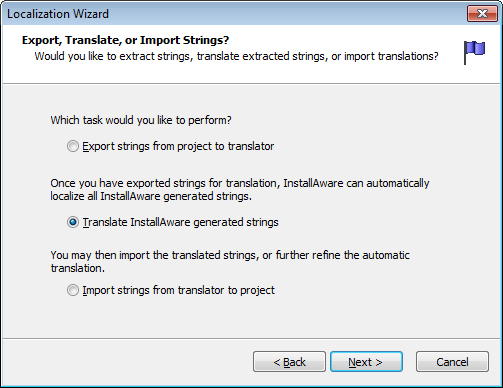This screenshot has width=503, height=388.
Task: Choose the "Export strings from project to translator" label
Action: tap(178, 146)
